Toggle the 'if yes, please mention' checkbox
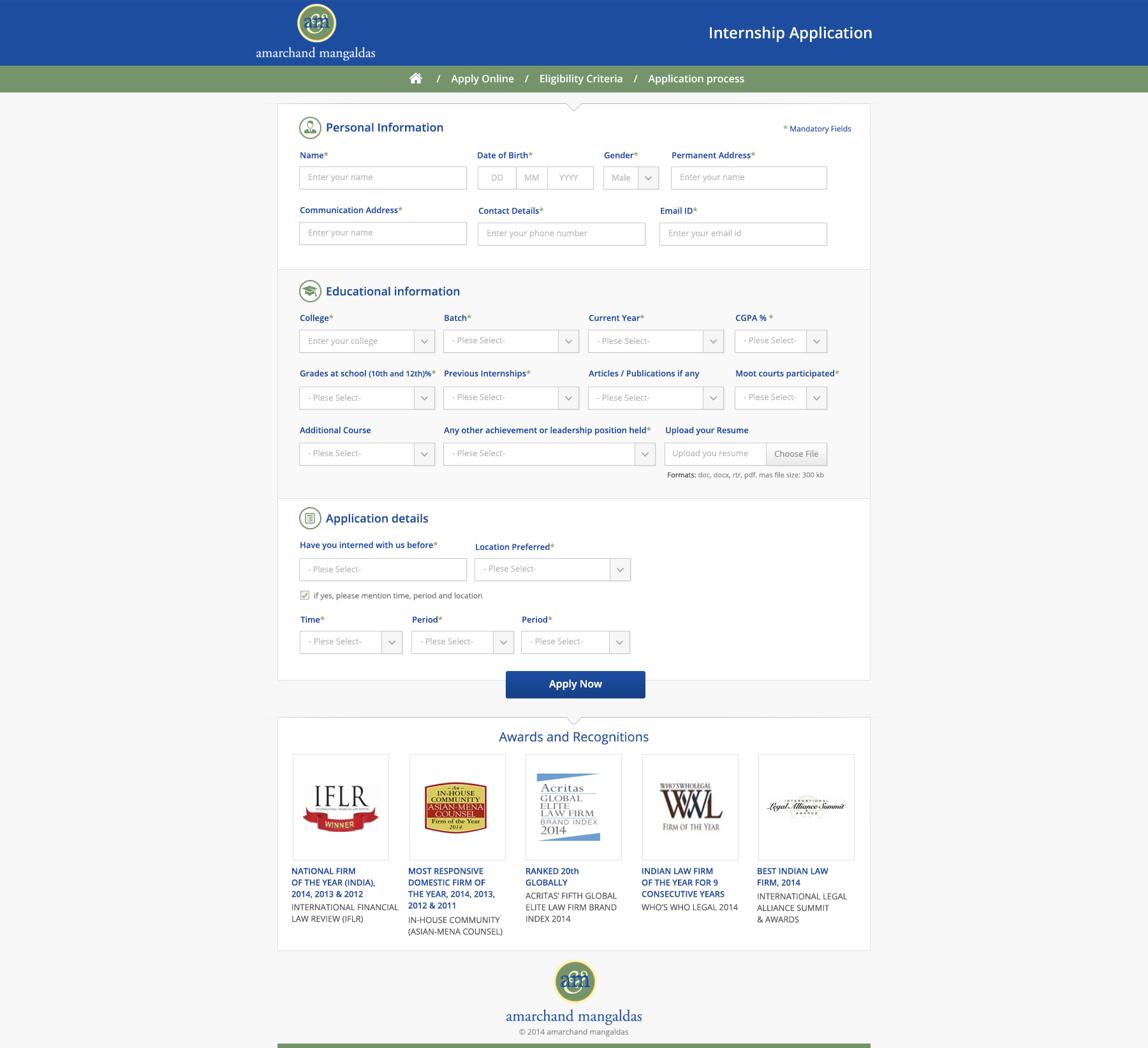Viewport: 1148px width, 1048px height. 305,595
